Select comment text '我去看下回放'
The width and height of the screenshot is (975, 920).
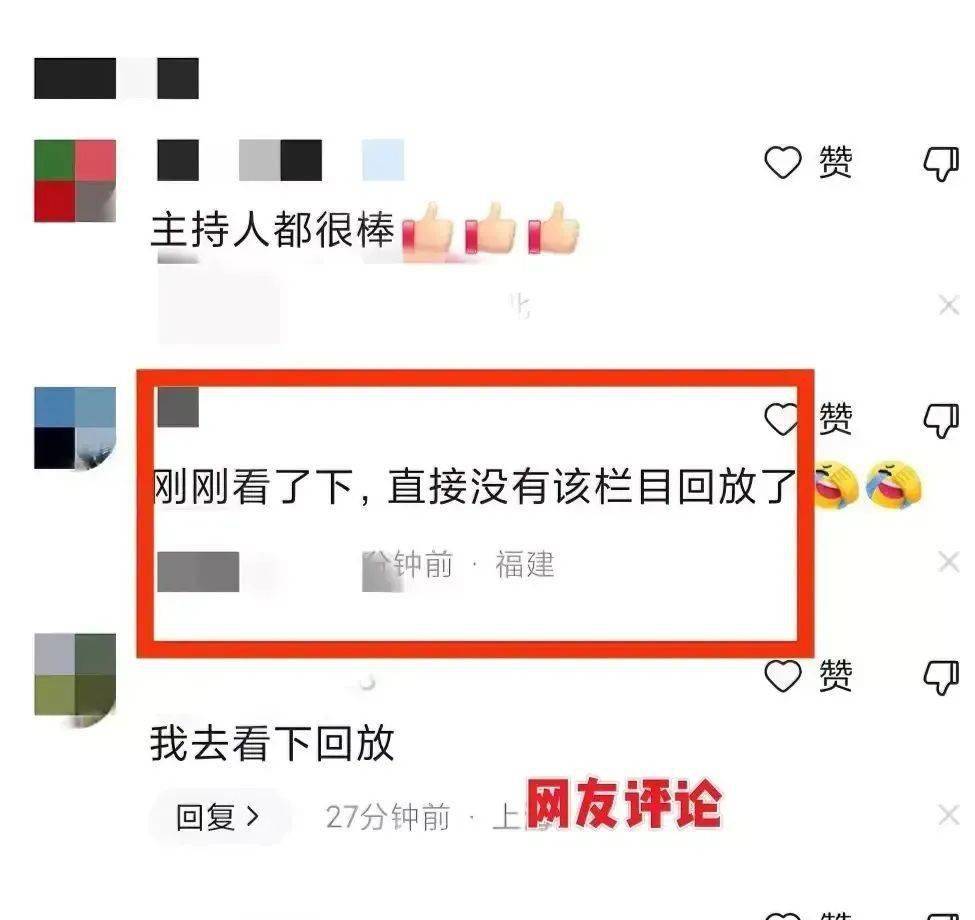[x=272, y=743]
